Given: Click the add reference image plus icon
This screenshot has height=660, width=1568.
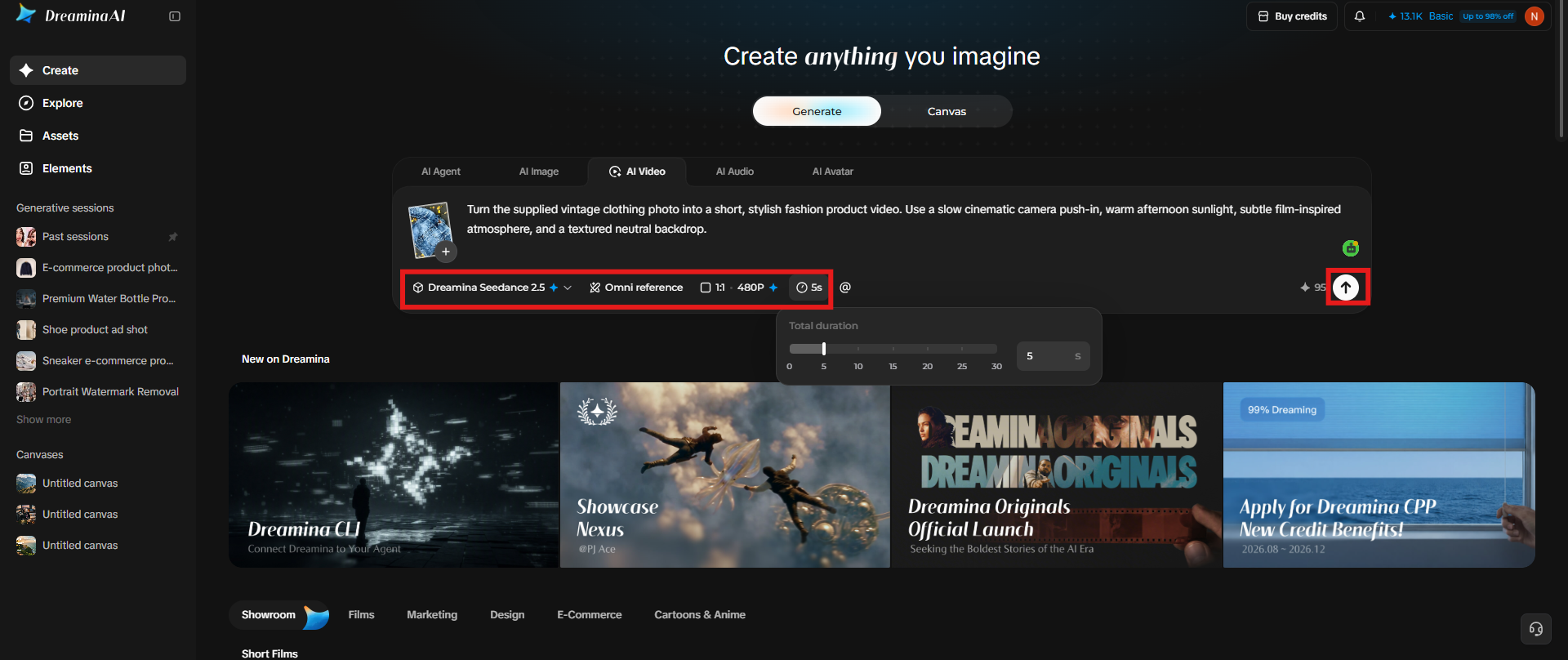Looking at the screenshot, I should point(446,252).
